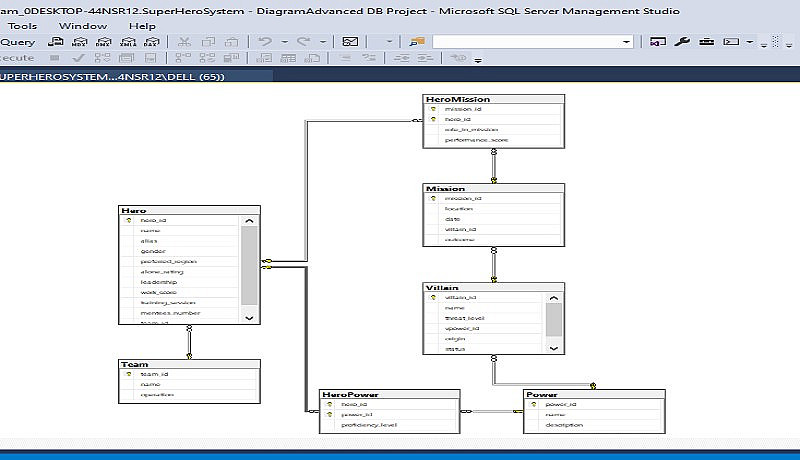Select the Mission table title bar
The image size is (800, 460).
pos(494,189)
